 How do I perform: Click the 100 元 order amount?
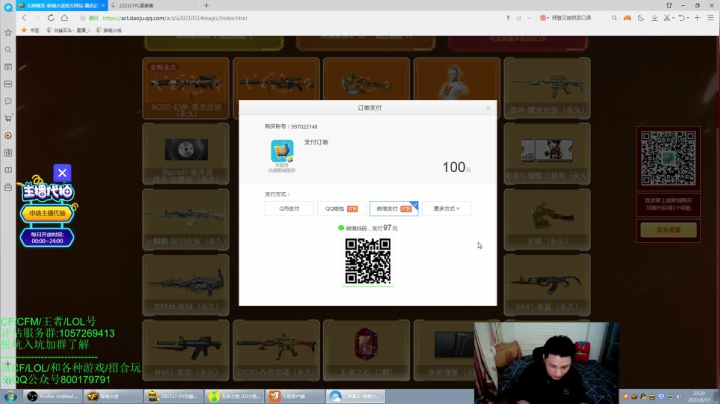pos(456,167)
